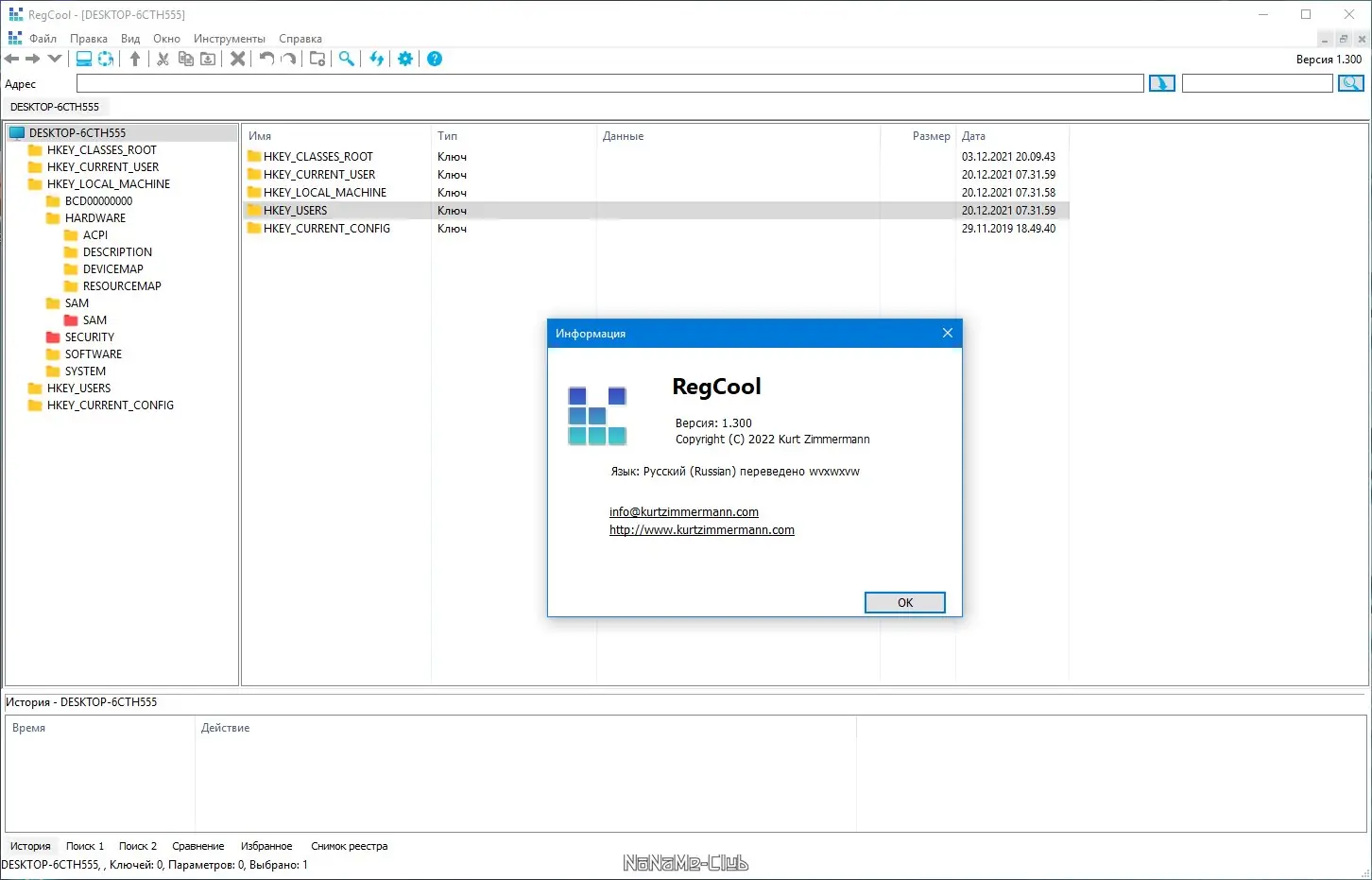
Task: Go back with the left arrow toolbar icon
Action: [12, 59]
